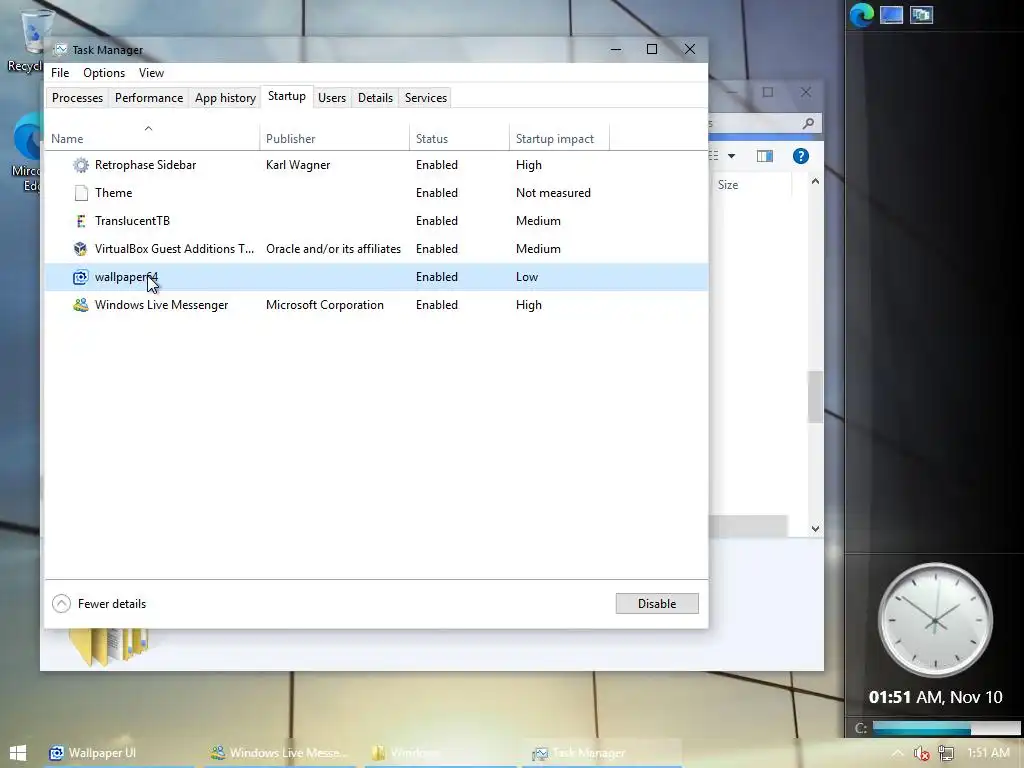Sort by the Status column header
Image resolution: width=1024 pixels, height=768 pixels.
(459, 136)
